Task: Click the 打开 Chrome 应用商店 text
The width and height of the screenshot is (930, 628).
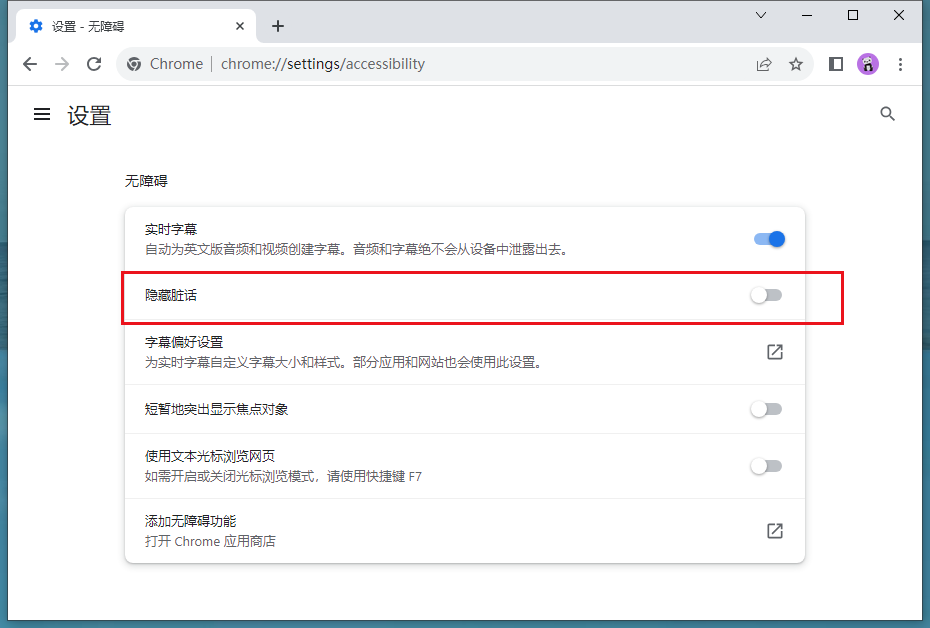Action: 210,541
